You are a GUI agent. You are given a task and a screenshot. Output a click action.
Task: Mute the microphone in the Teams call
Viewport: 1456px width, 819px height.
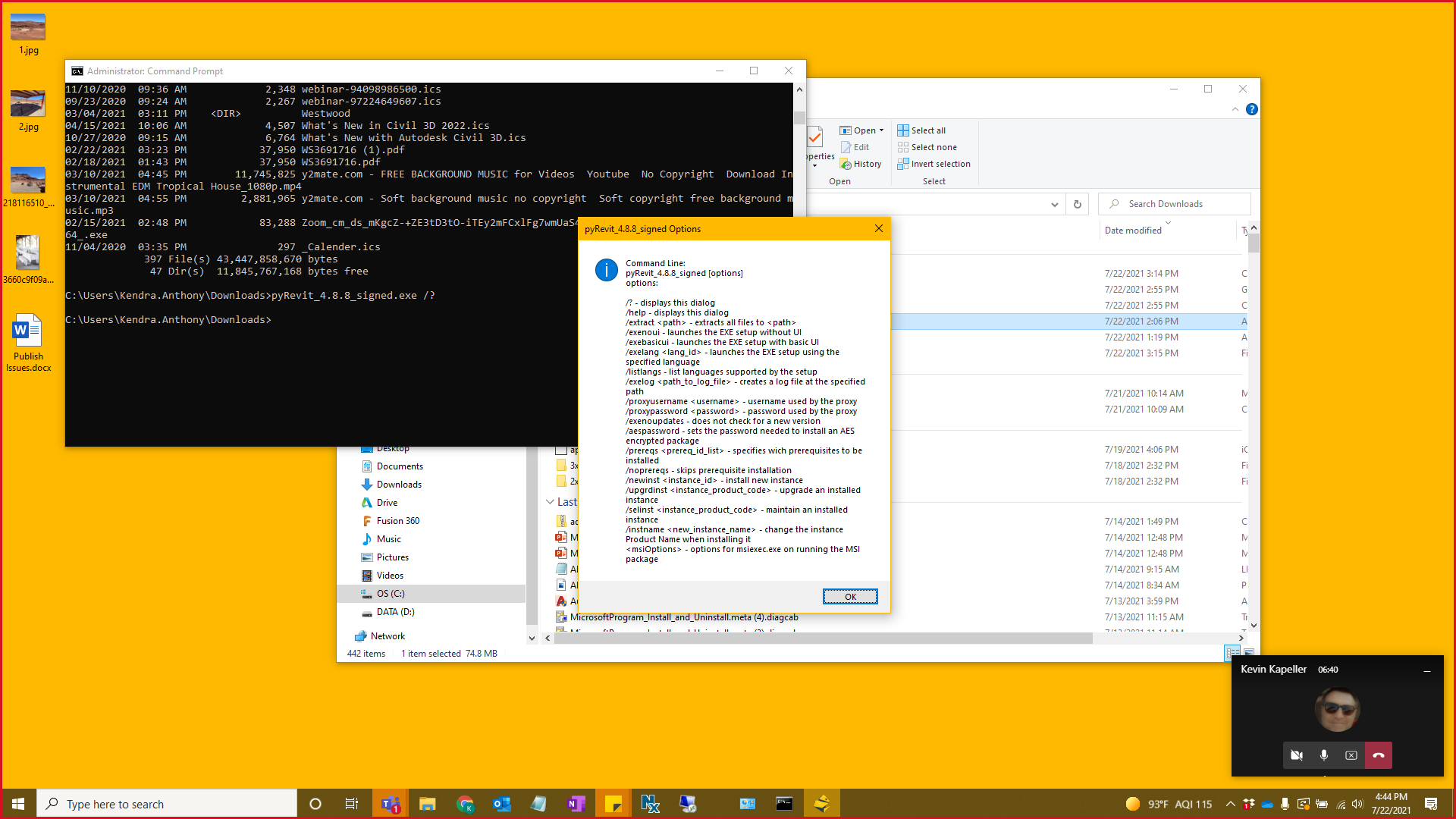(1324, 755)
